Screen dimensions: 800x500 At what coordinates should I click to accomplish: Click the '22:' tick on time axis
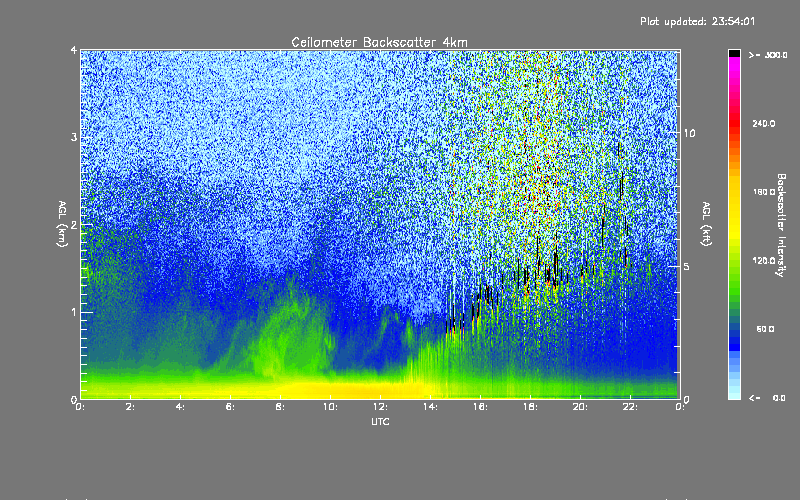click(630, 407)
